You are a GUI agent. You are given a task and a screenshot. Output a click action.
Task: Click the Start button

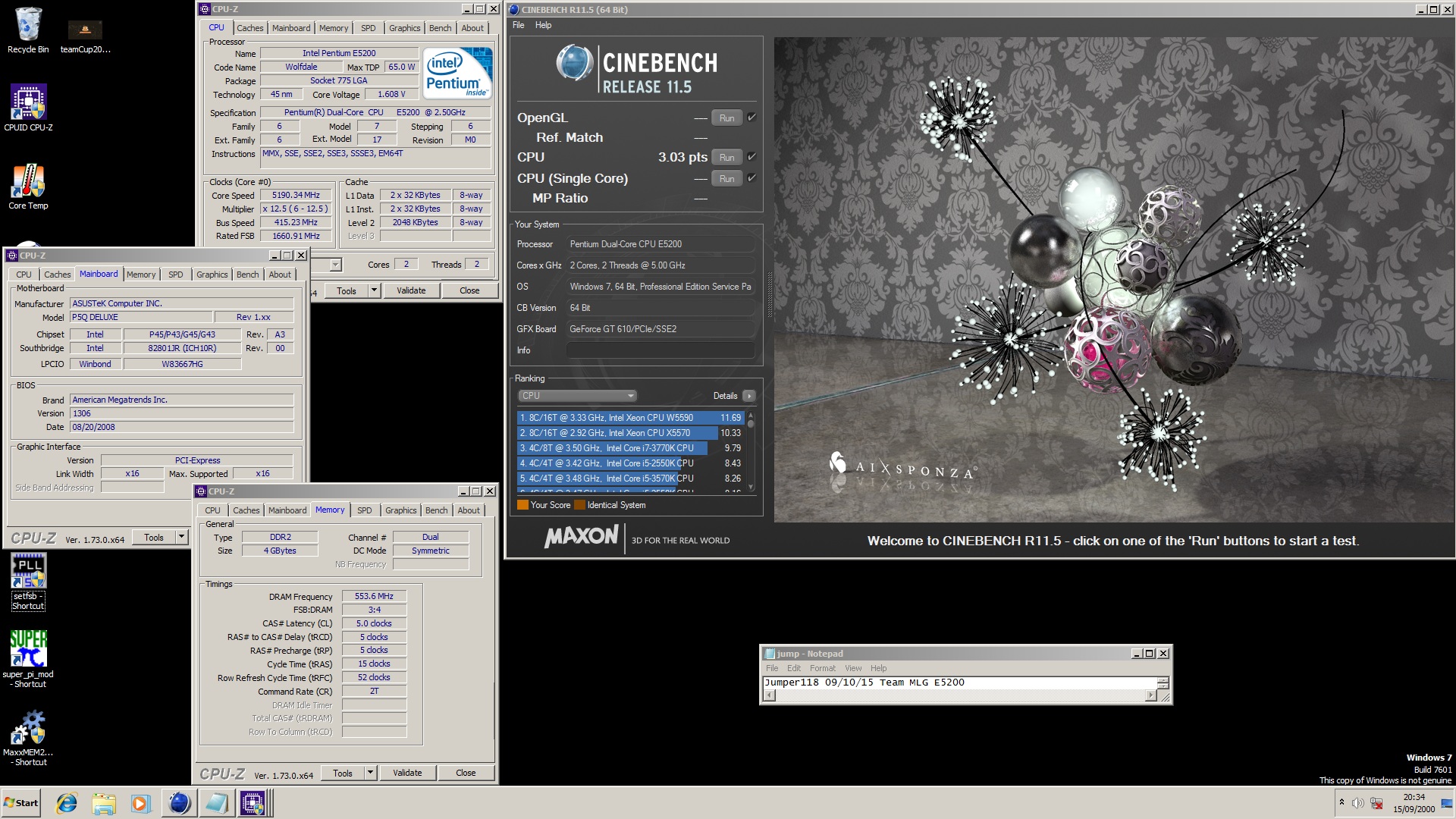click(21, 803)
